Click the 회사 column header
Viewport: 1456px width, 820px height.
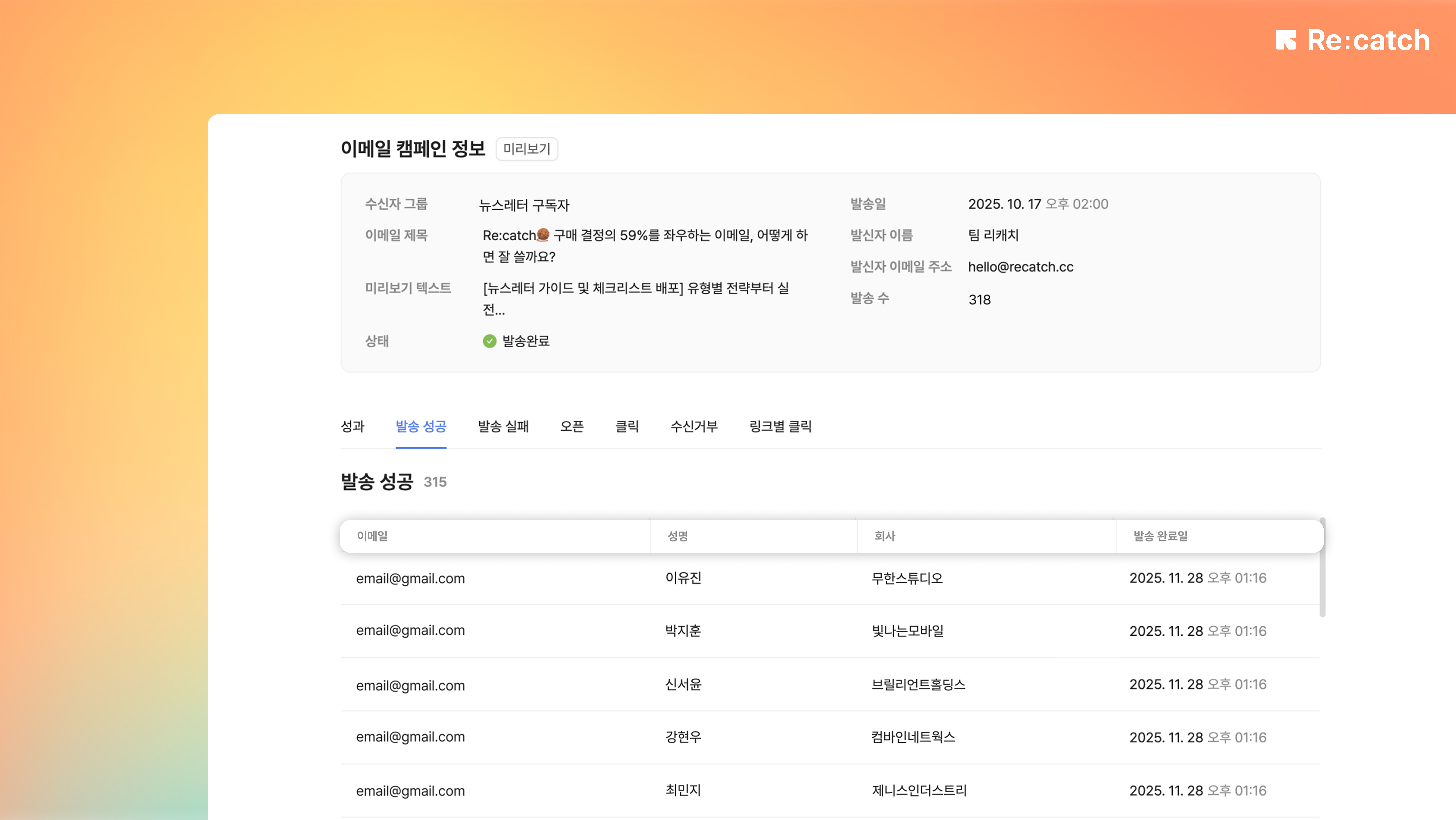coord(885,536)
